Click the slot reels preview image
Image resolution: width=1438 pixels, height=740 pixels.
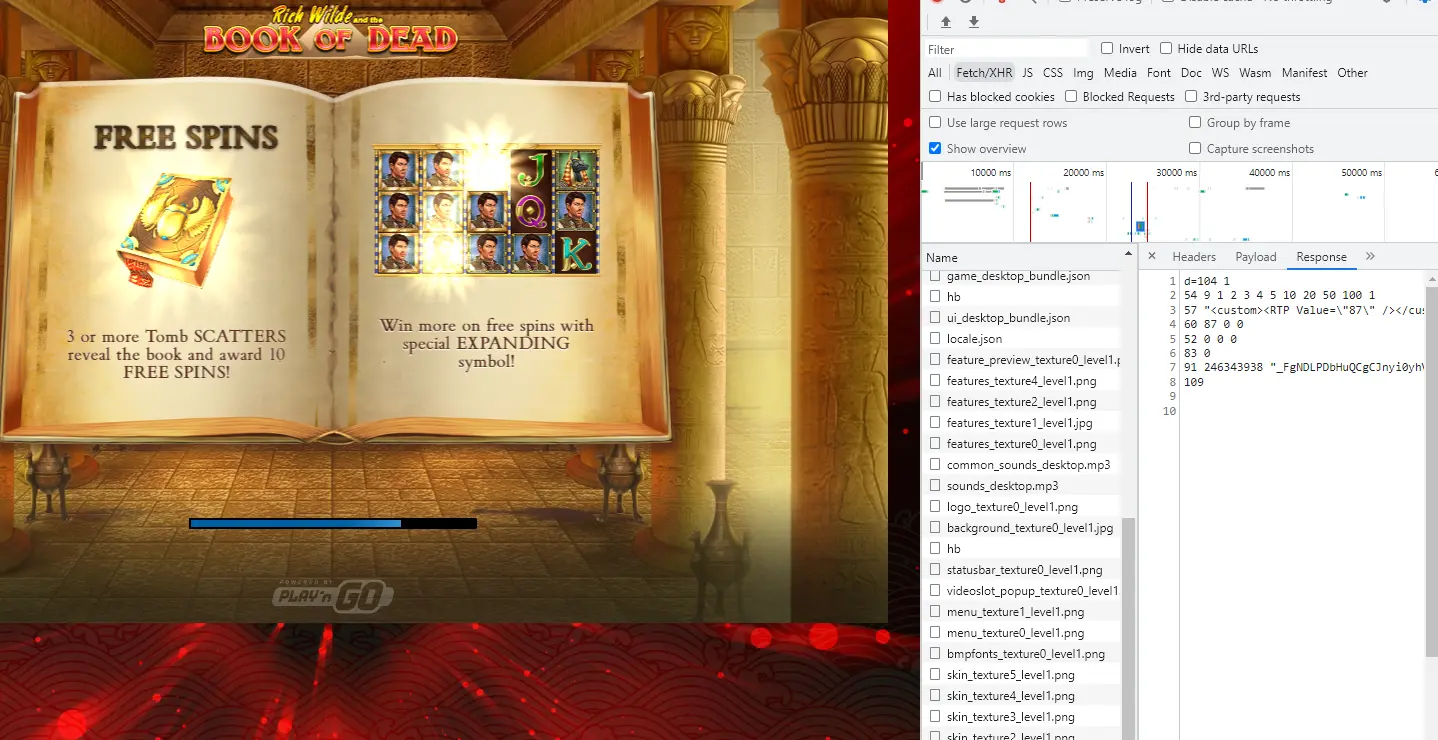click(x=487, y=210)
